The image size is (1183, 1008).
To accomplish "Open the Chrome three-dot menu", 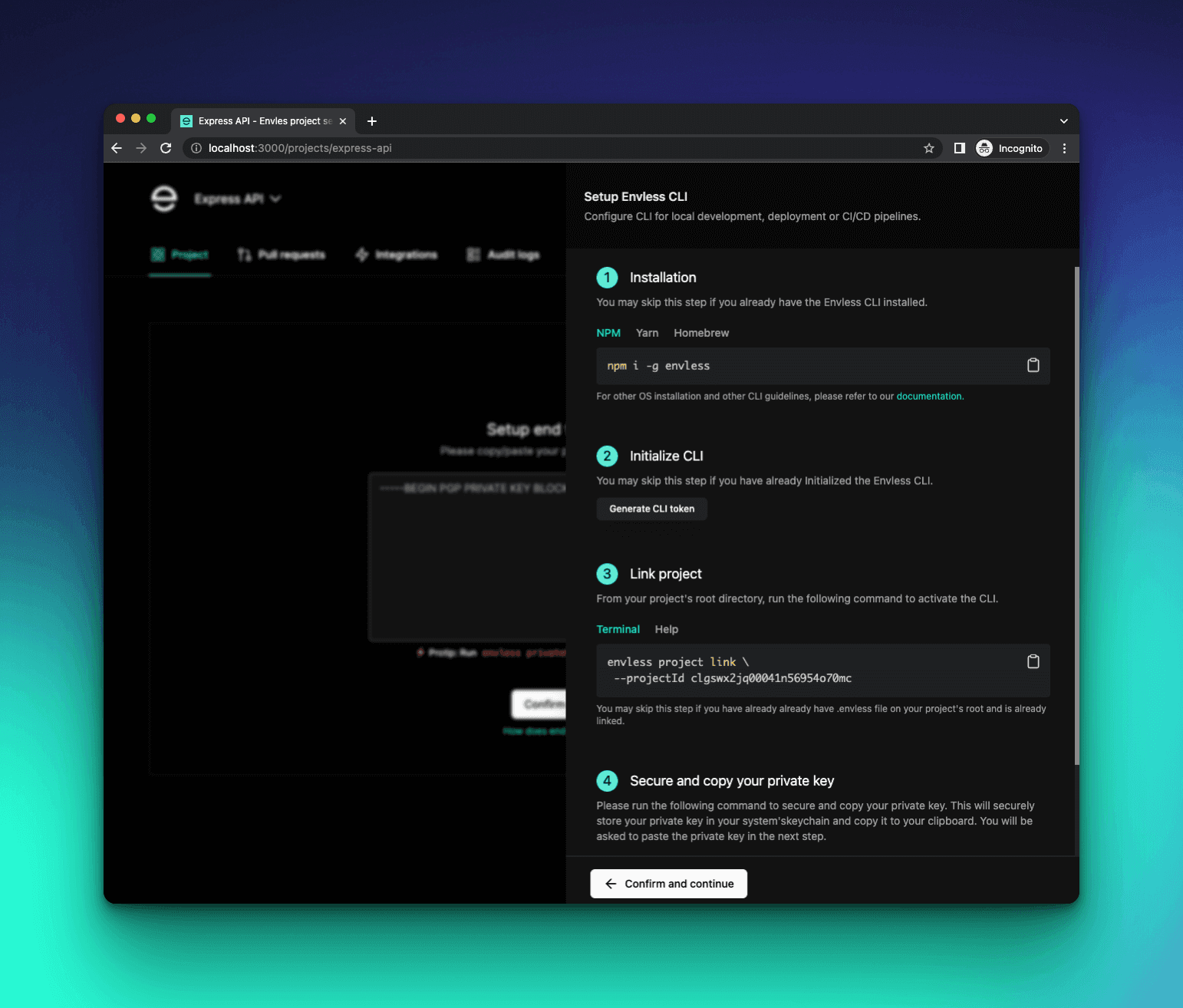I will [1064, 148].
